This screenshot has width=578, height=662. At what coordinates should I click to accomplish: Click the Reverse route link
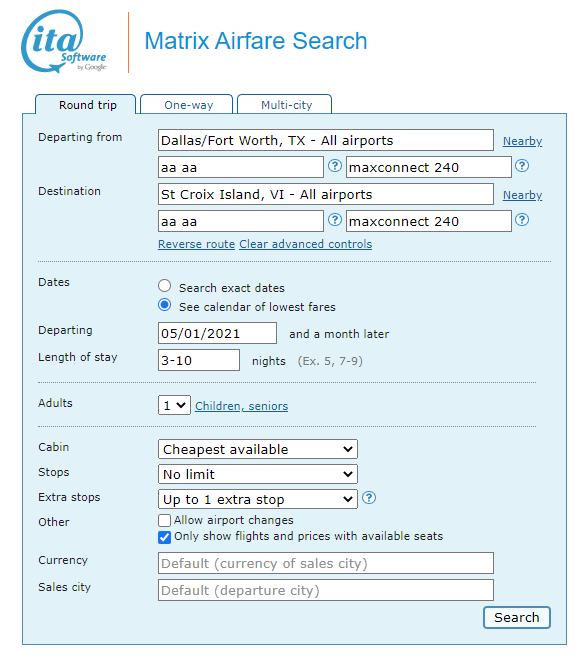coord(196,244)
